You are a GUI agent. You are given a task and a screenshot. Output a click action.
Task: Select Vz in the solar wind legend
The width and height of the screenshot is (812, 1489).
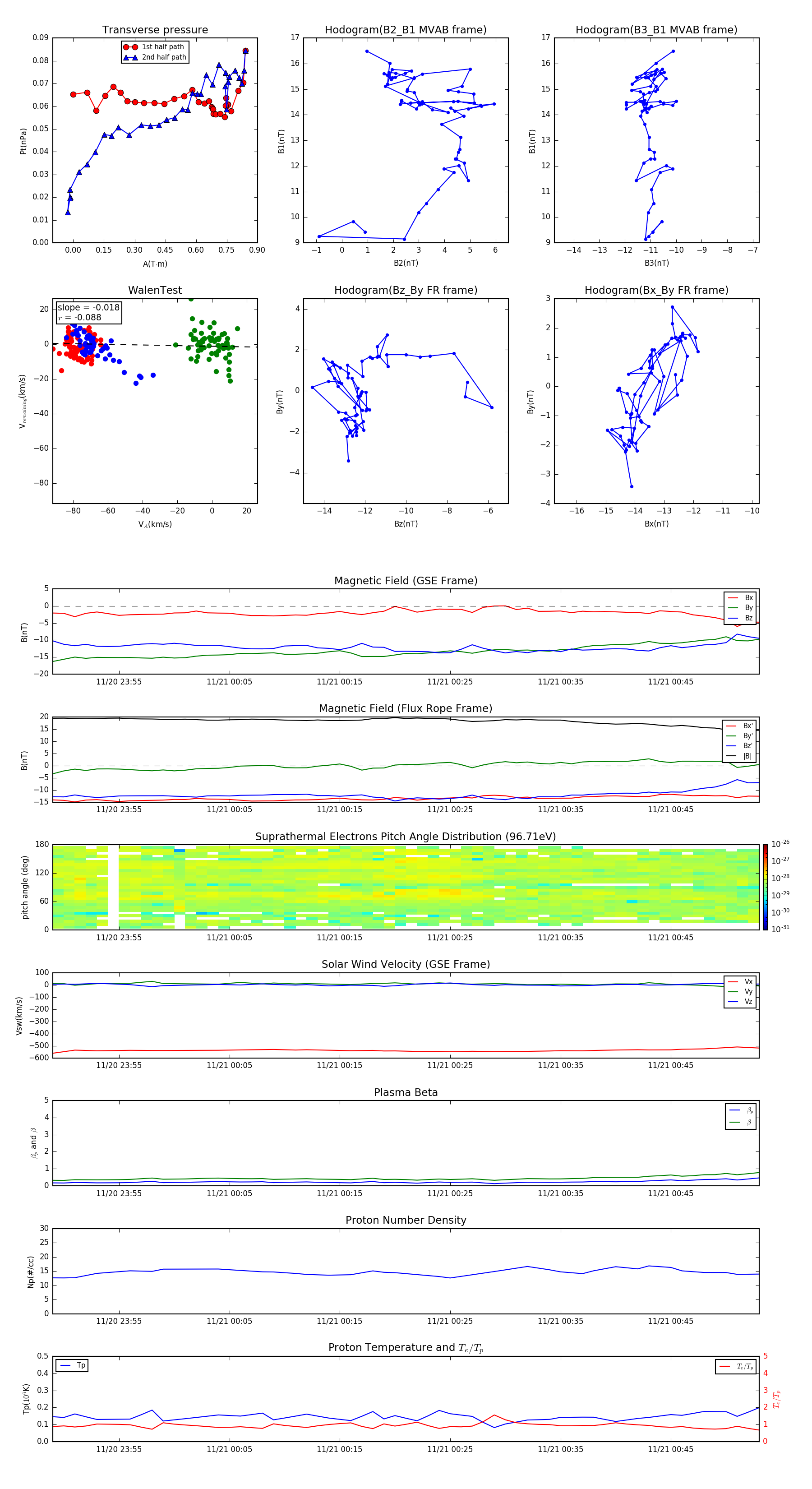741,1002
